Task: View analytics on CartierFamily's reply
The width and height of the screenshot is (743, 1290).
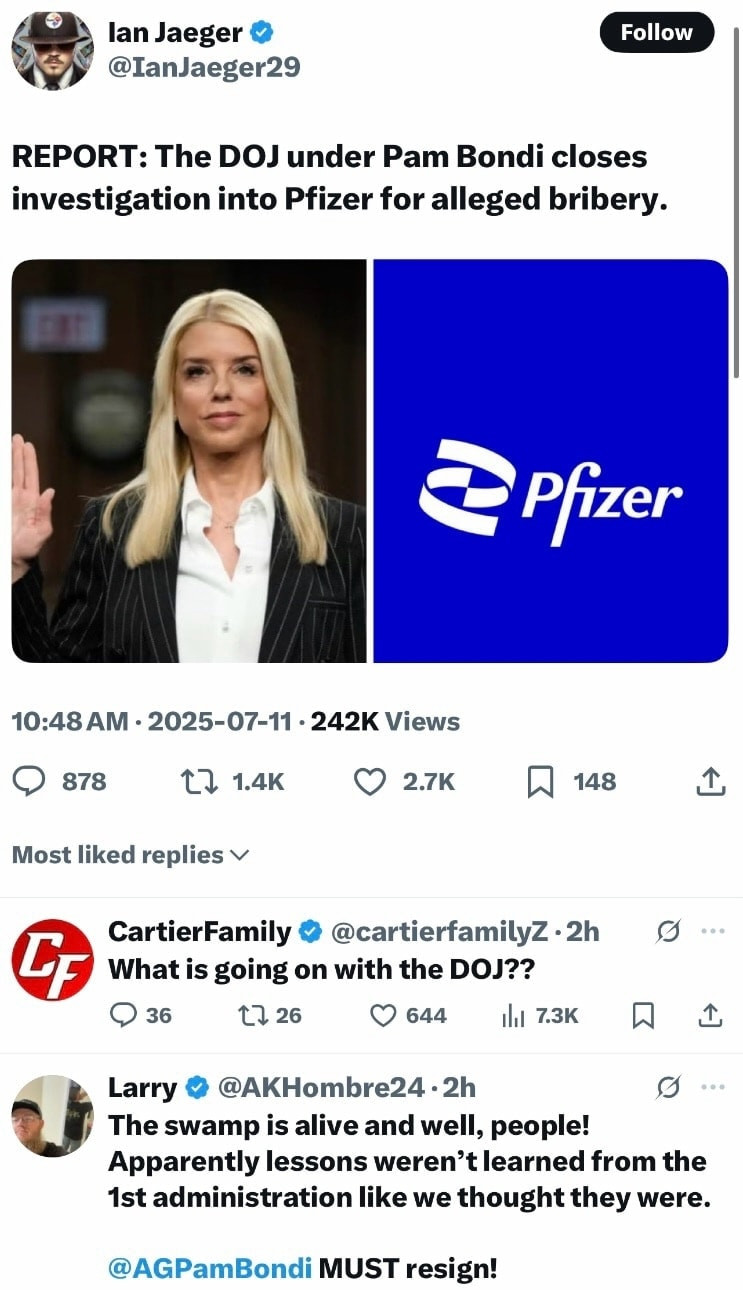Action: coord(513,1015)
